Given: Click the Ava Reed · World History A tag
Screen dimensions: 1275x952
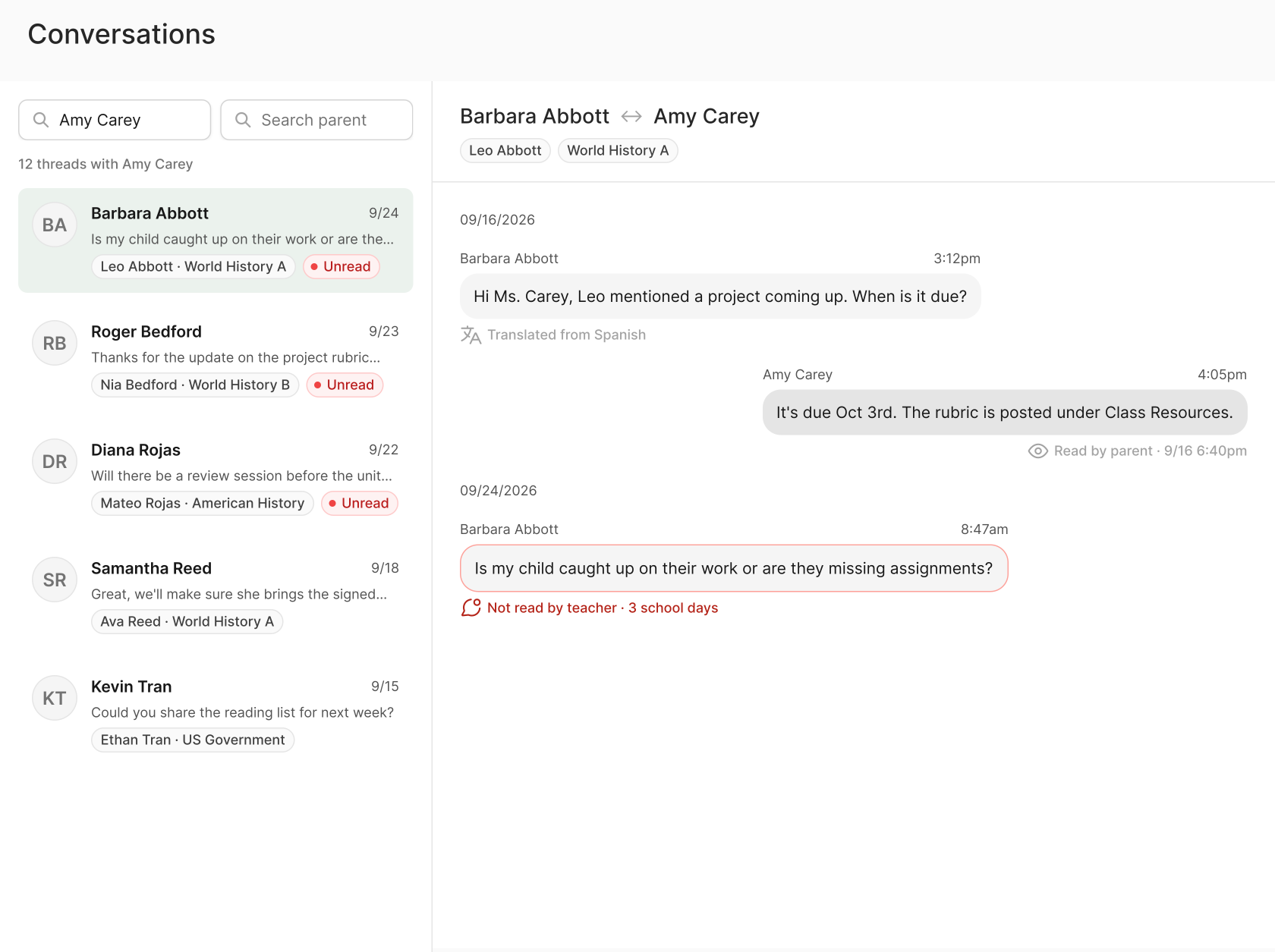Looking at the screenshot, I should 187,621.
